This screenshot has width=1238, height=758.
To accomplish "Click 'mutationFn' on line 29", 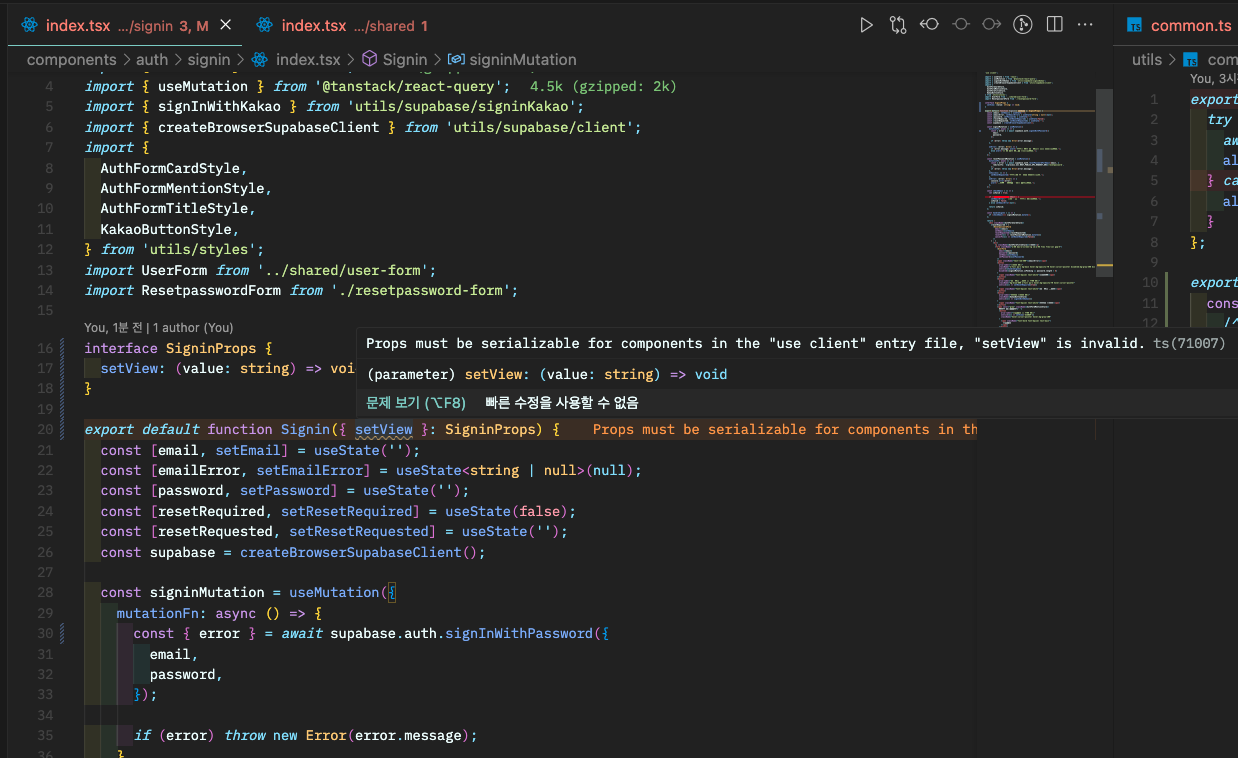I will pyautogui.click(x=157, y=613).
